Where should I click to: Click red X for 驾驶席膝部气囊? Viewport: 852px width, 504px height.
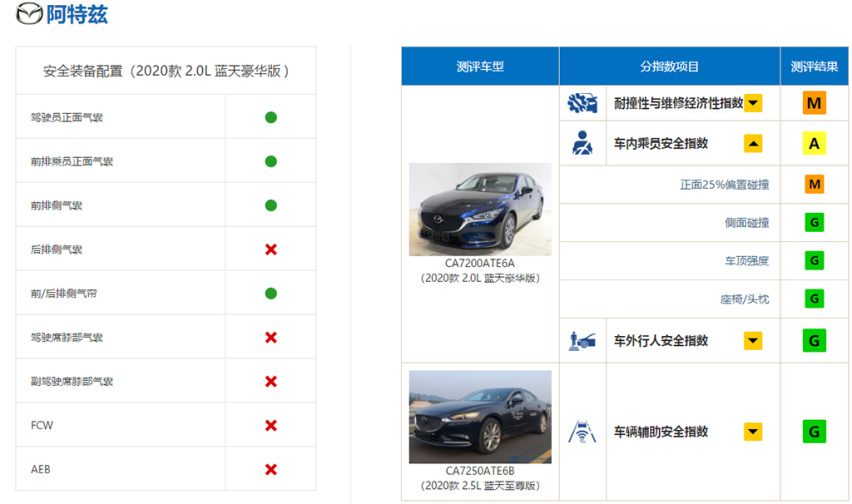tap(271, 337)
